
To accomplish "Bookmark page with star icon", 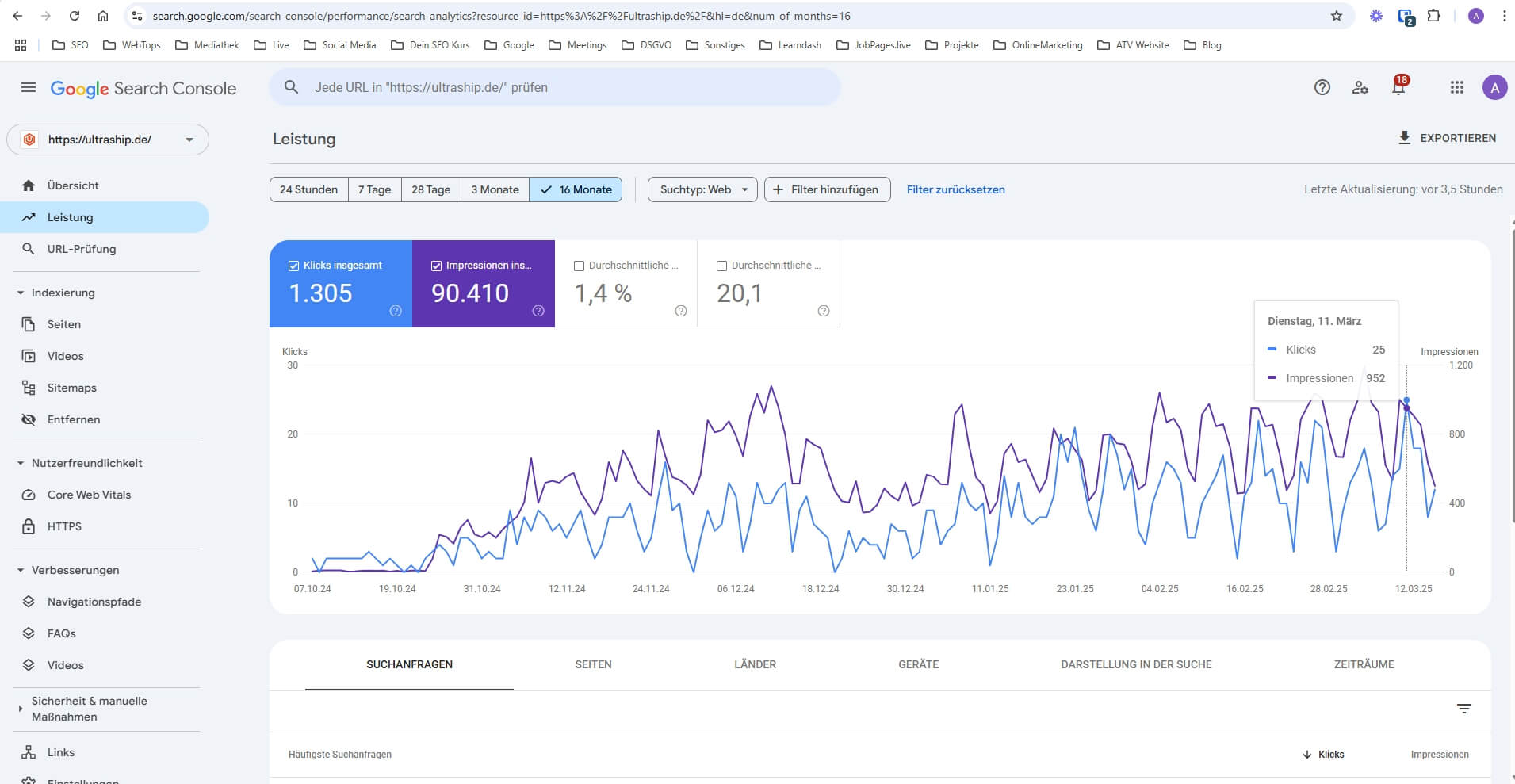I will pyautogui.click(x=1337, y=16).
